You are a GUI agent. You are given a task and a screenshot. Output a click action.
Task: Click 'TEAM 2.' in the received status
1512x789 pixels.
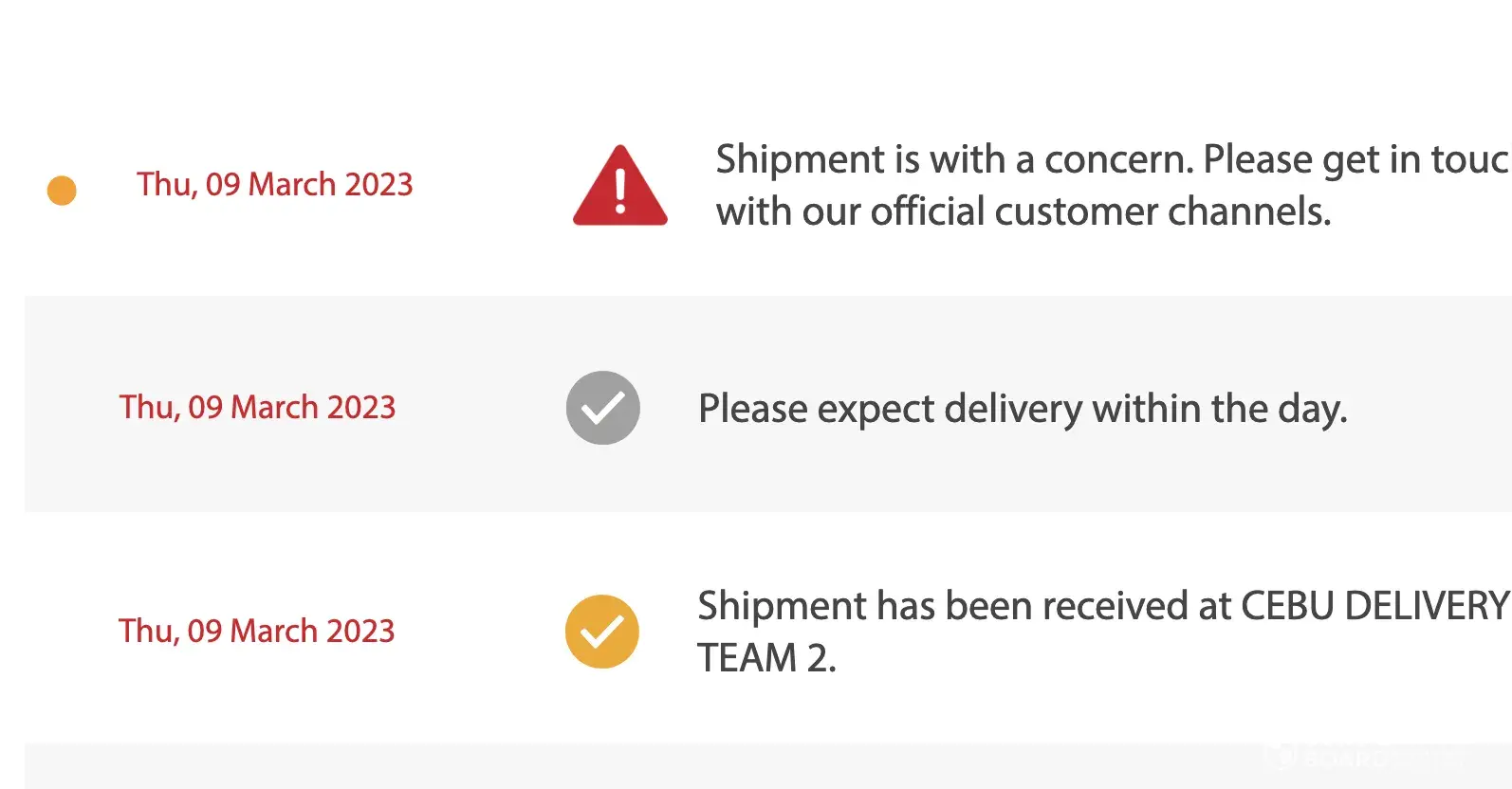coord(766,658)
